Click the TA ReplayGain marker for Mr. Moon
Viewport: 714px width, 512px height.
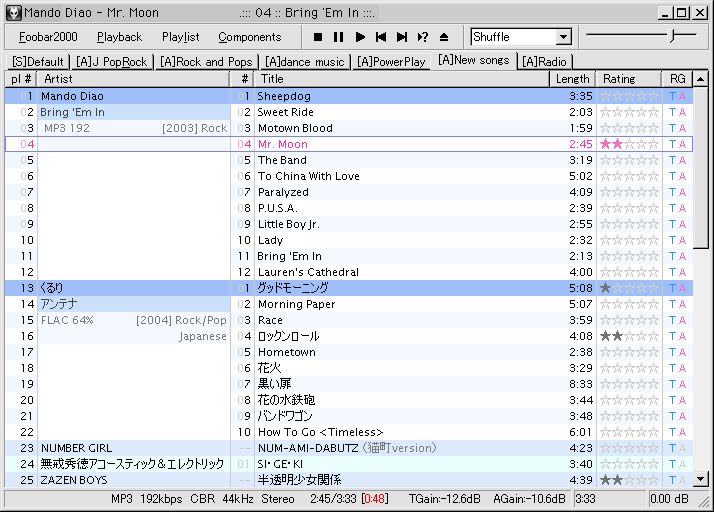click(x=677, y=144)
